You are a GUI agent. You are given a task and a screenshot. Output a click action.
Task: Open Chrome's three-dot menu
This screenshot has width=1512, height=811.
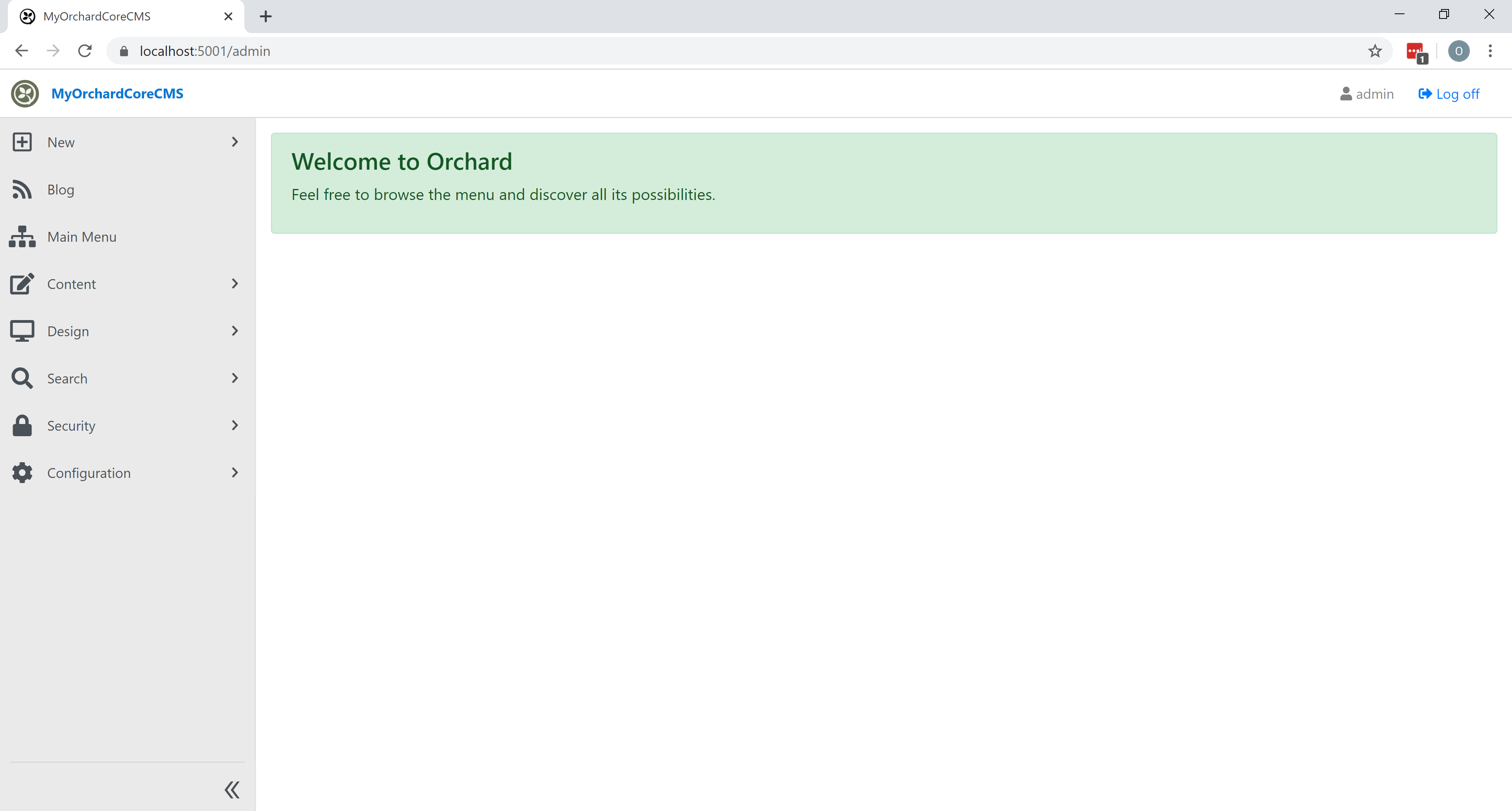point(1490,51)
